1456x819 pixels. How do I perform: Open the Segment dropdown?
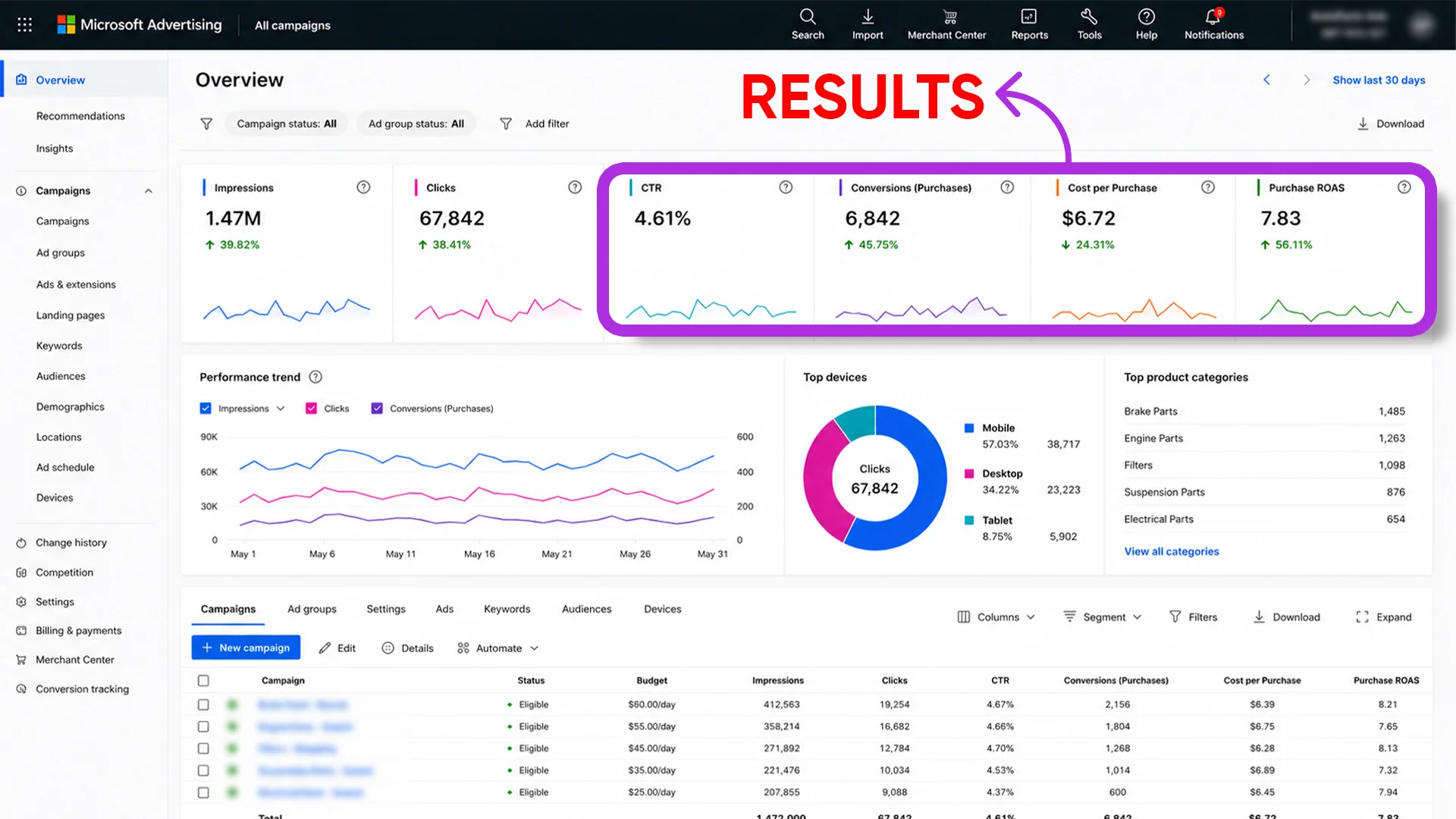1102,617
